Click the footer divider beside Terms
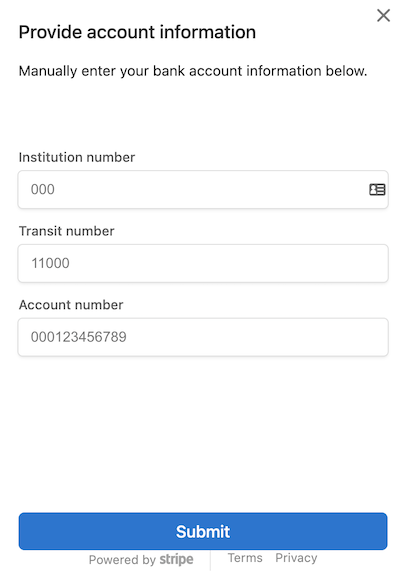This screenshot has height=581, width=400. point(210,560)
